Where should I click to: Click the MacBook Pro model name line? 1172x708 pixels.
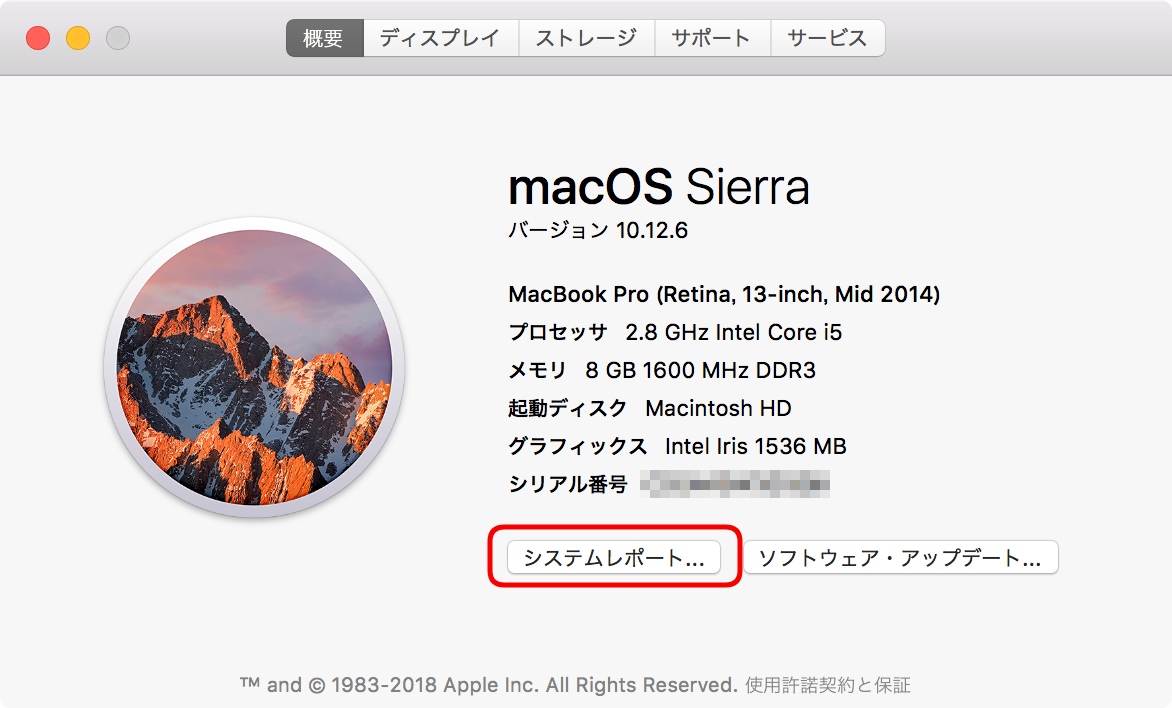(x=724, y=295)
